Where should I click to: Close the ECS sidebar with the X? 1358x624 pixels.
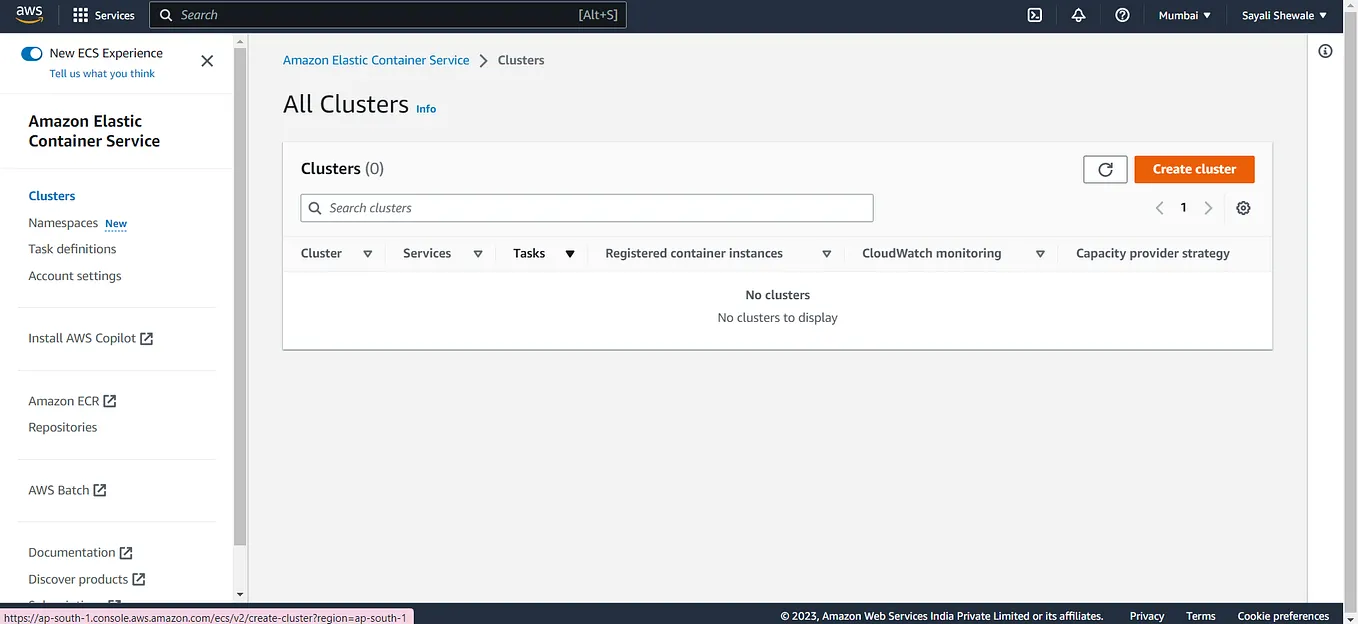click(x=207, y=60)
